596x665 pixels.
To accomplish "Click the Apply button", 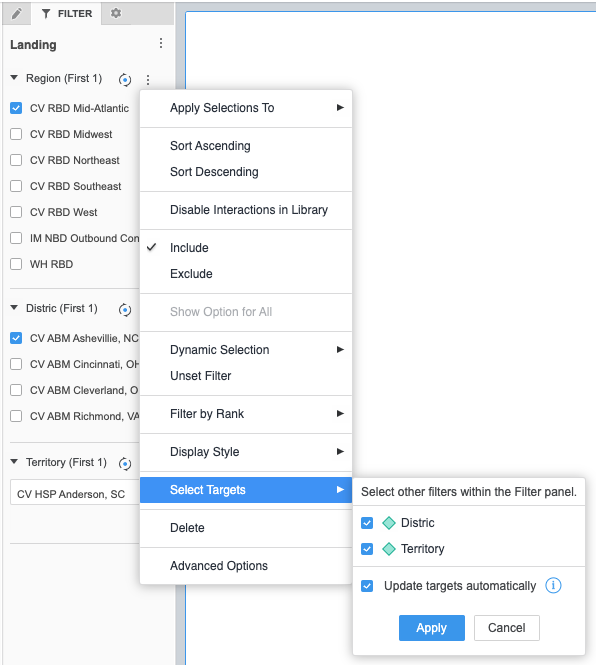I will click(432, 628).
